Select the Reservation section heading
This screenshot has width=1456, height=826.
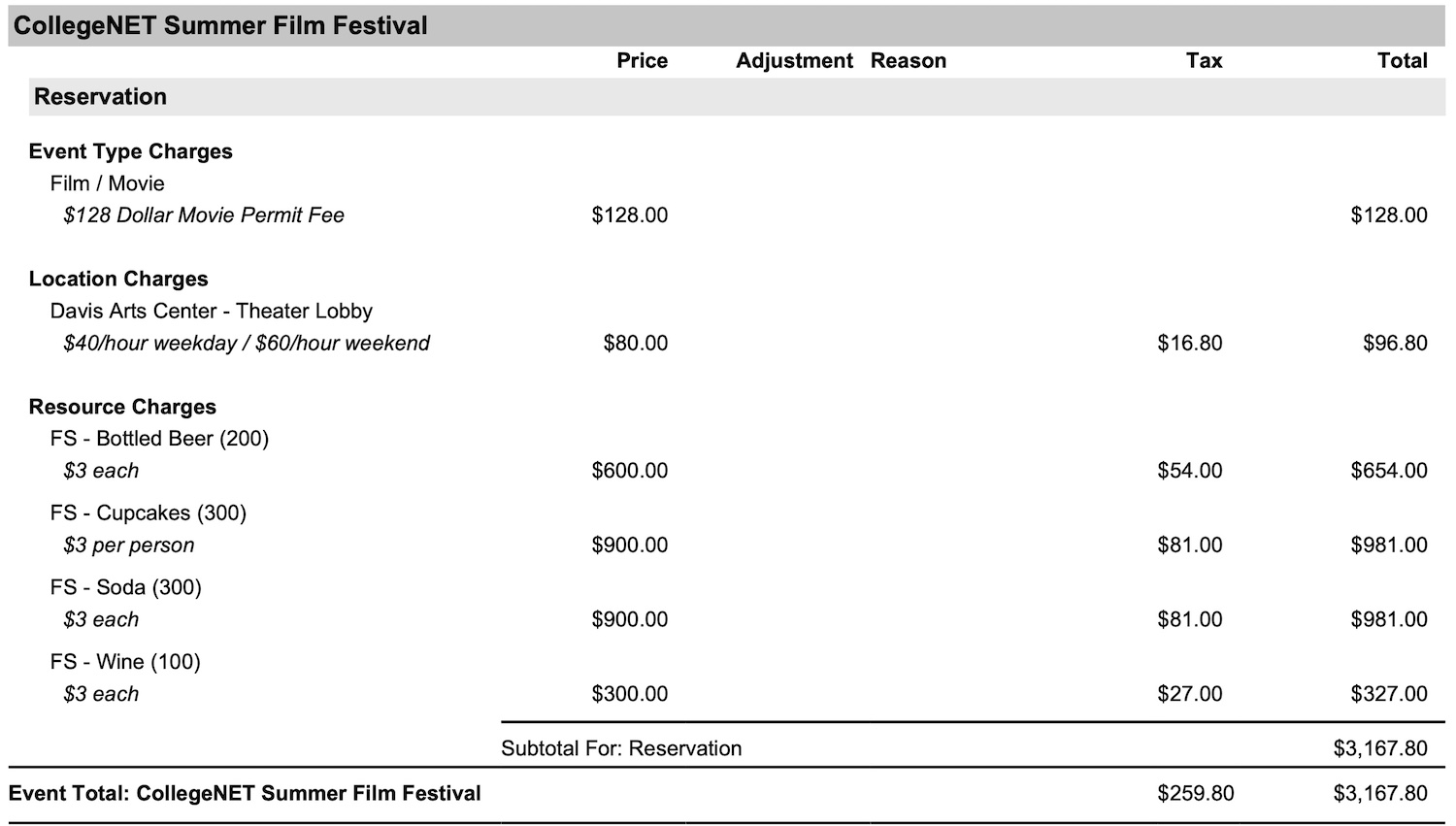click(100, 97)
